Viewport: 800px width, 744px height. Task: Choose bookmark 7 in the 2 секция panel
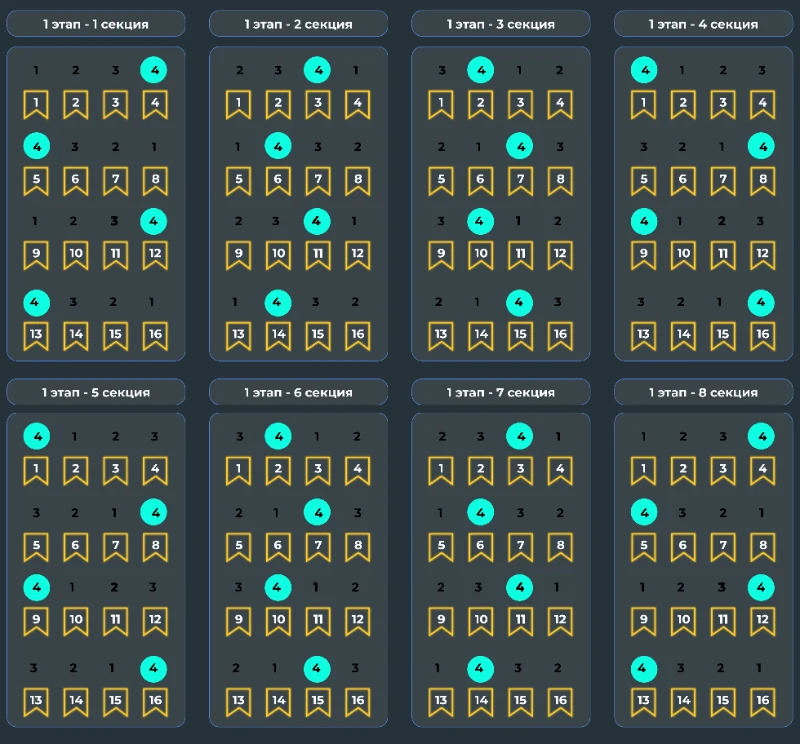(318, 181)
